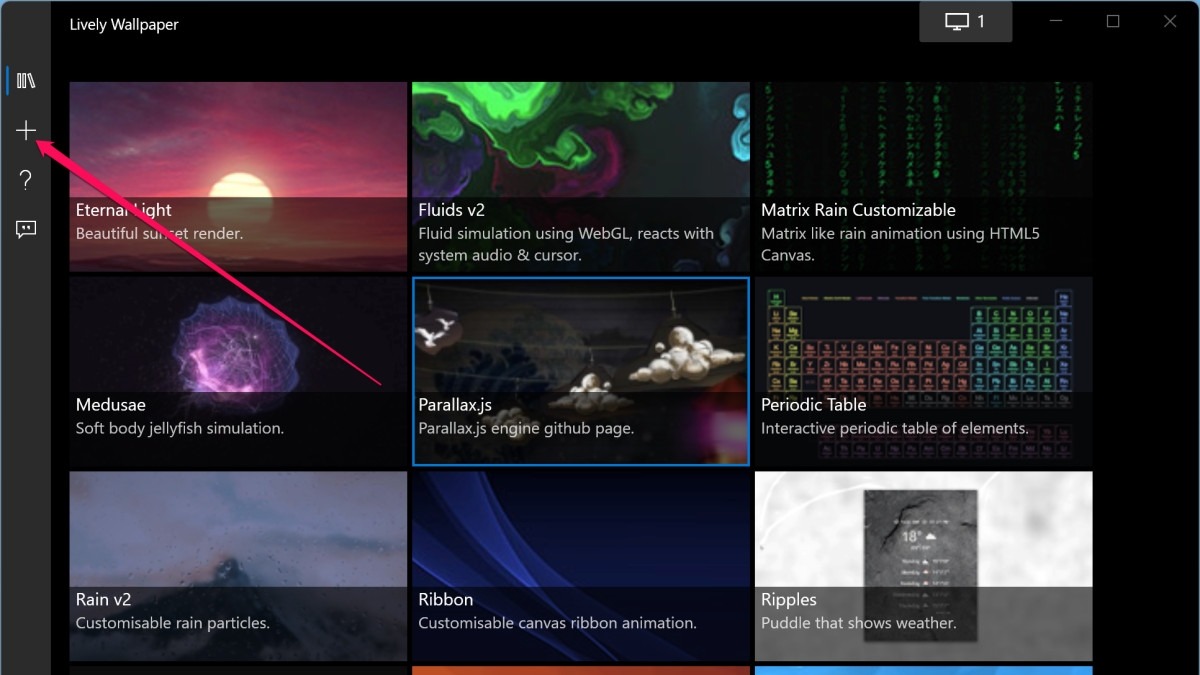Click the "Customisable rain particles." description
1200x675 pixels.
[x=173, y=623]
